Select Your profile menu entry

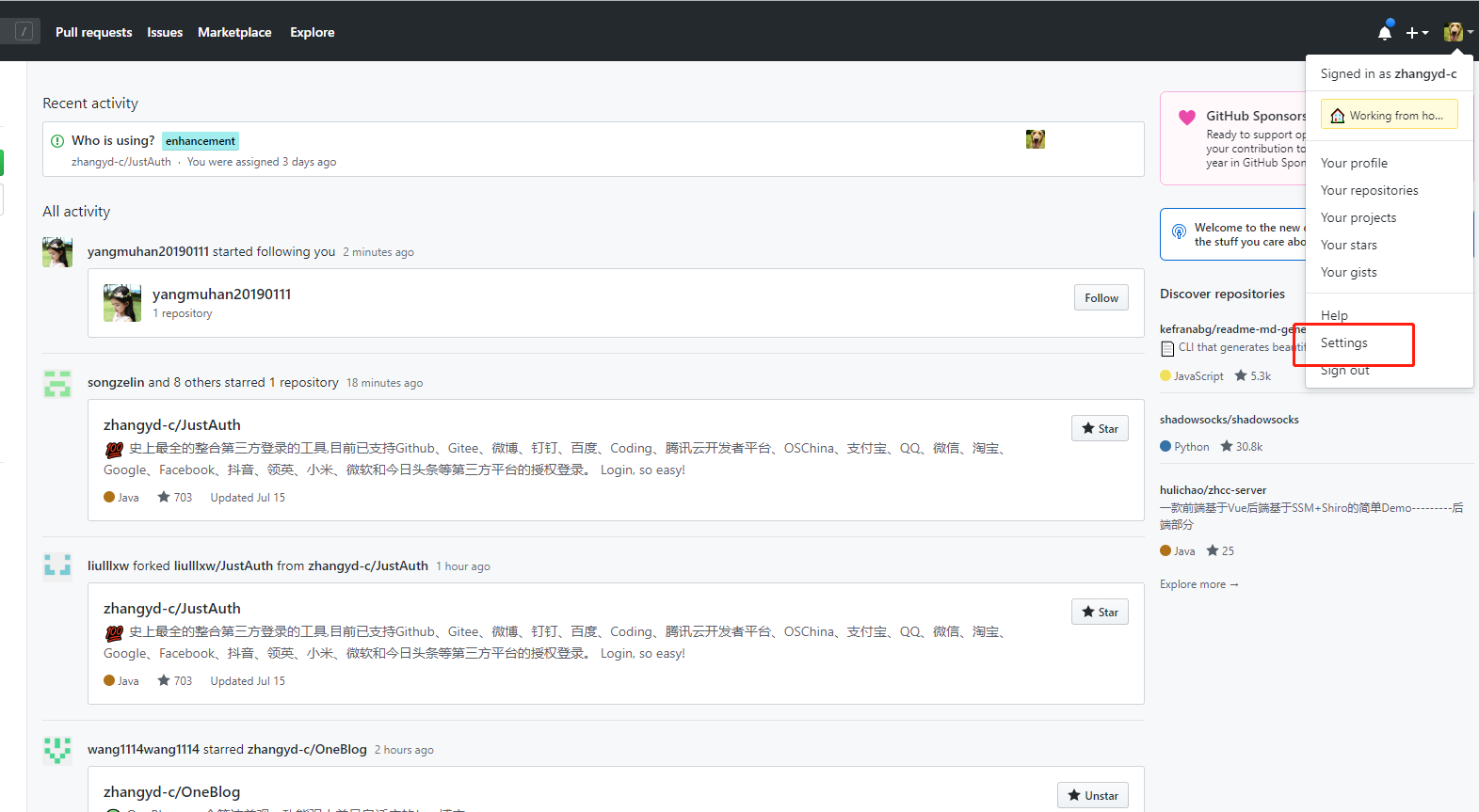(1354, 163)
